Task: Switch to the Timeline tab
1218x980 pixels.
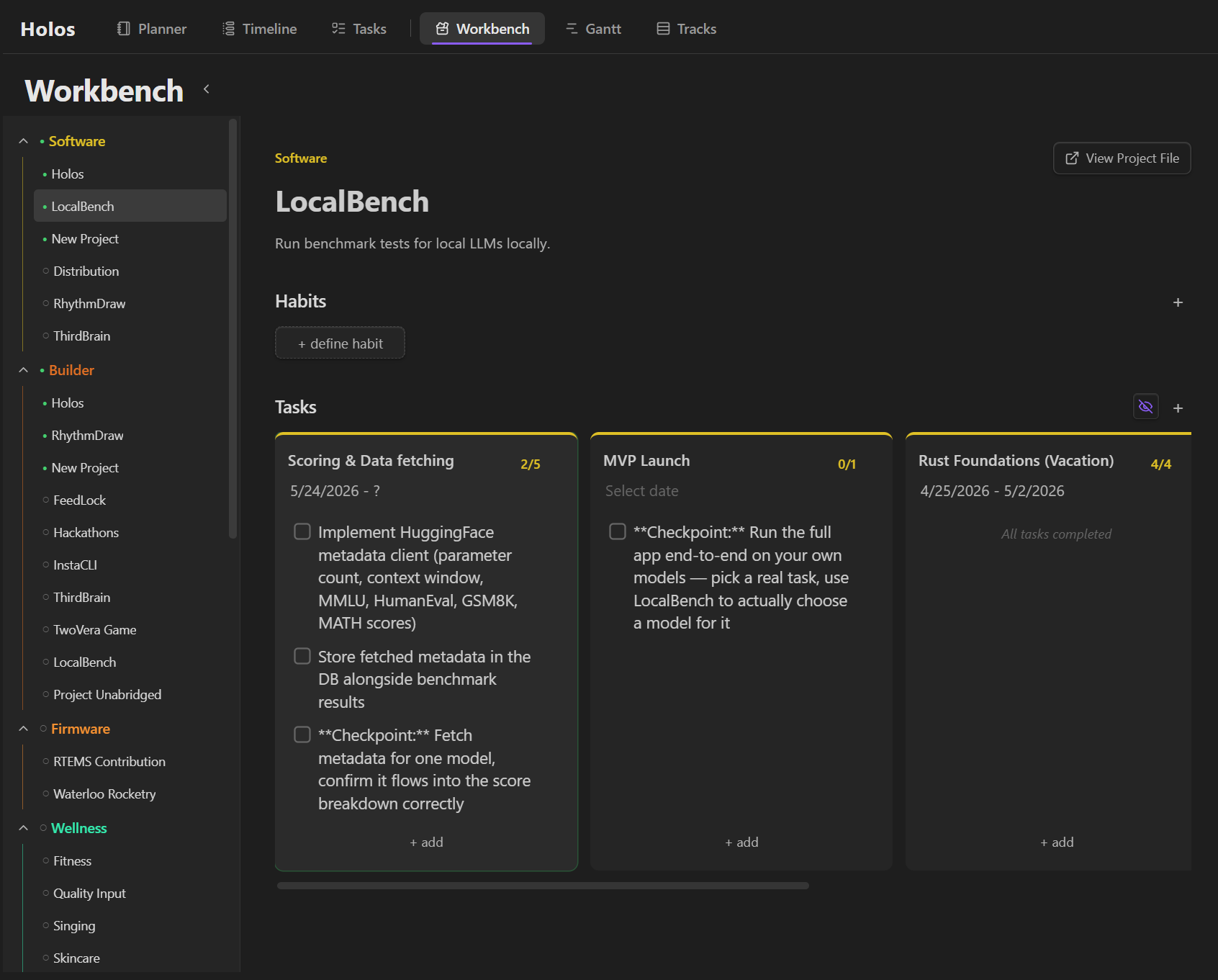Action: point(260,29)
